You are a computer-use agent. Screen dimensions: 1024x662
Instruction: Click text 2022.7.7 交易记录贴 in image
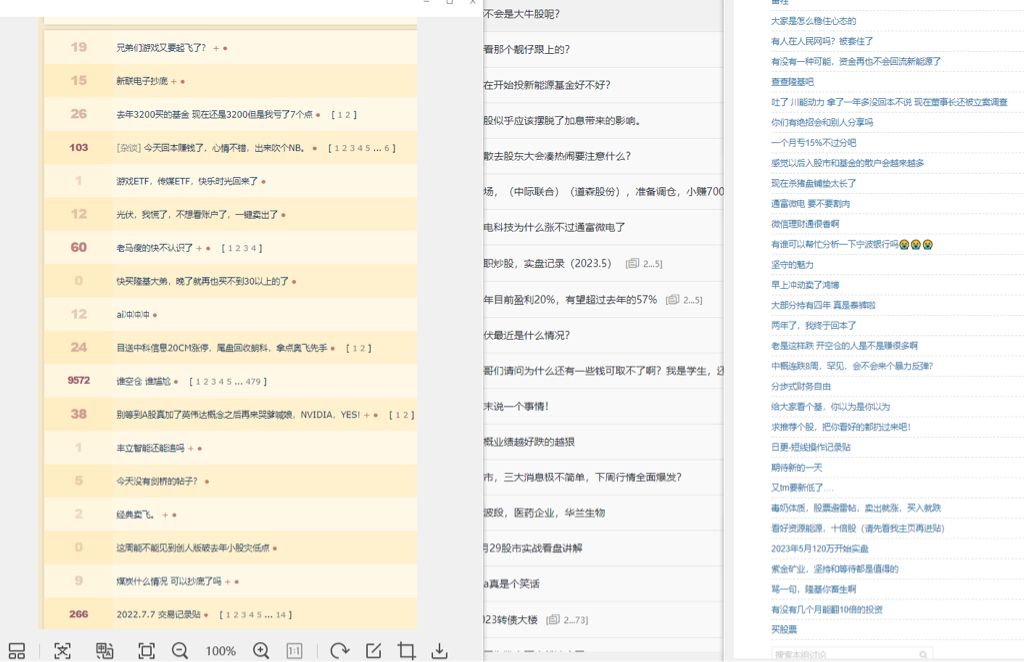159,614
